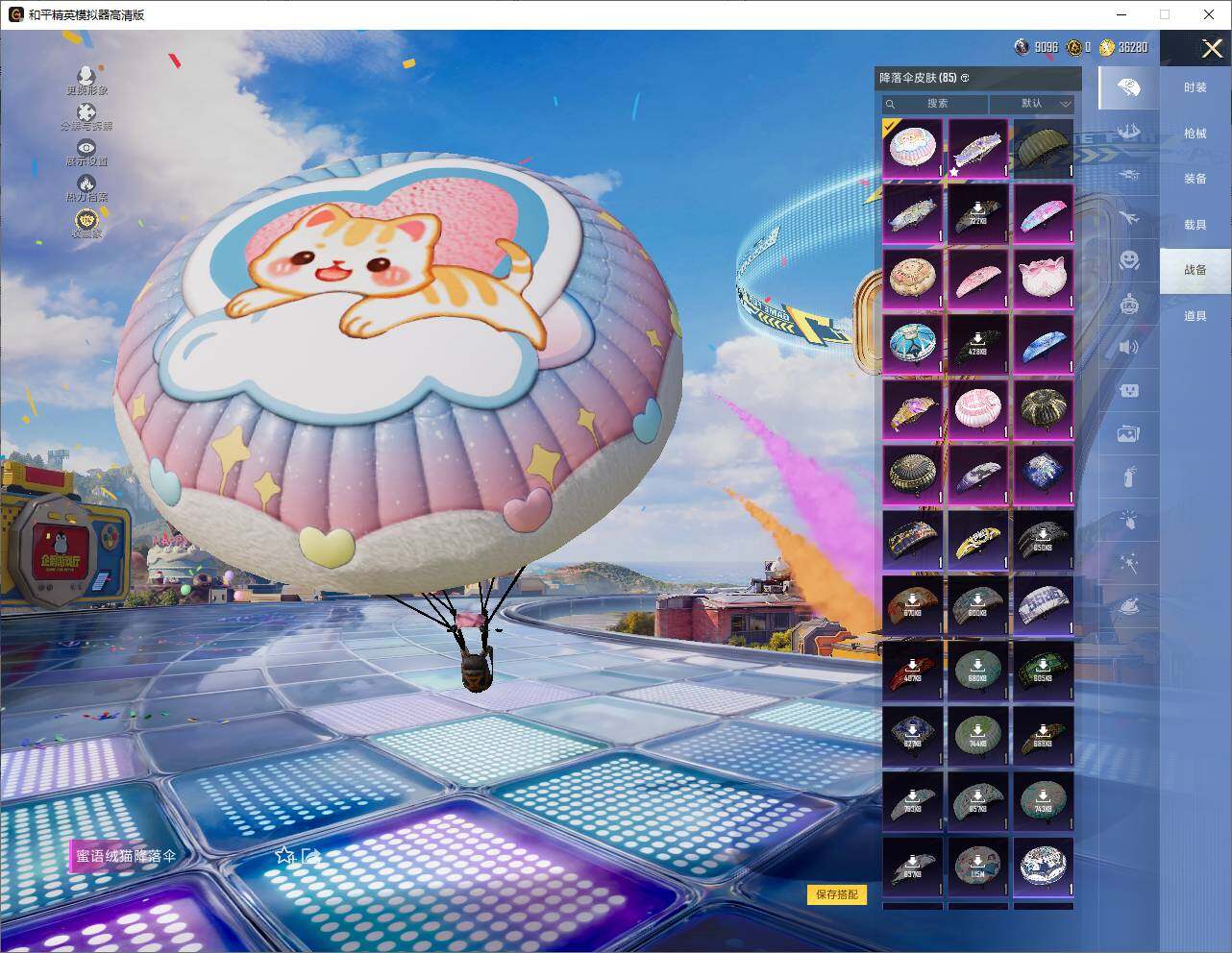
Task: Click the 9096 currency icon
Action: coord(1022,47)
